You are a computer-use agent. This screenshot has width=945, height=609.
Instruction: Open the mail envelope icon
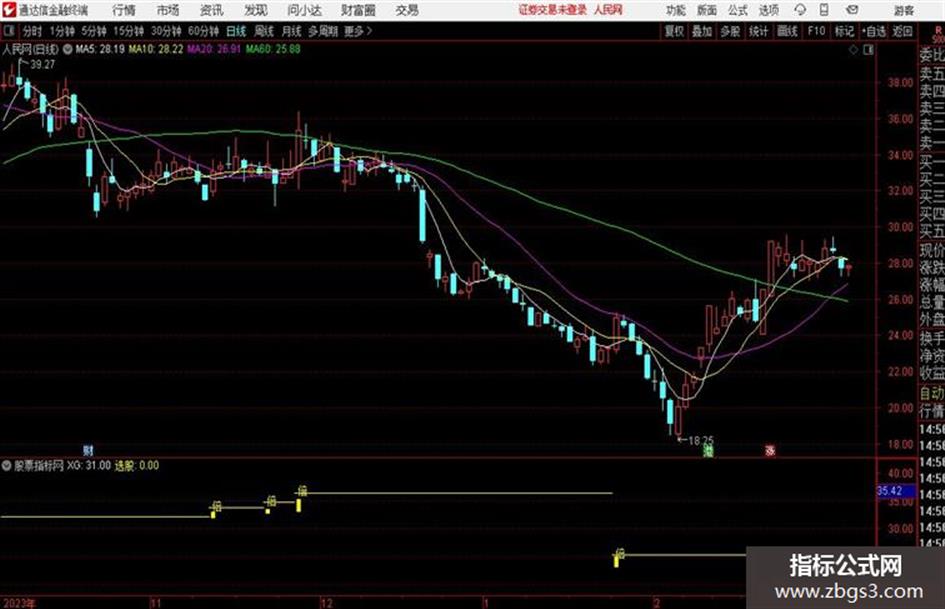click(x=852, y=10)
